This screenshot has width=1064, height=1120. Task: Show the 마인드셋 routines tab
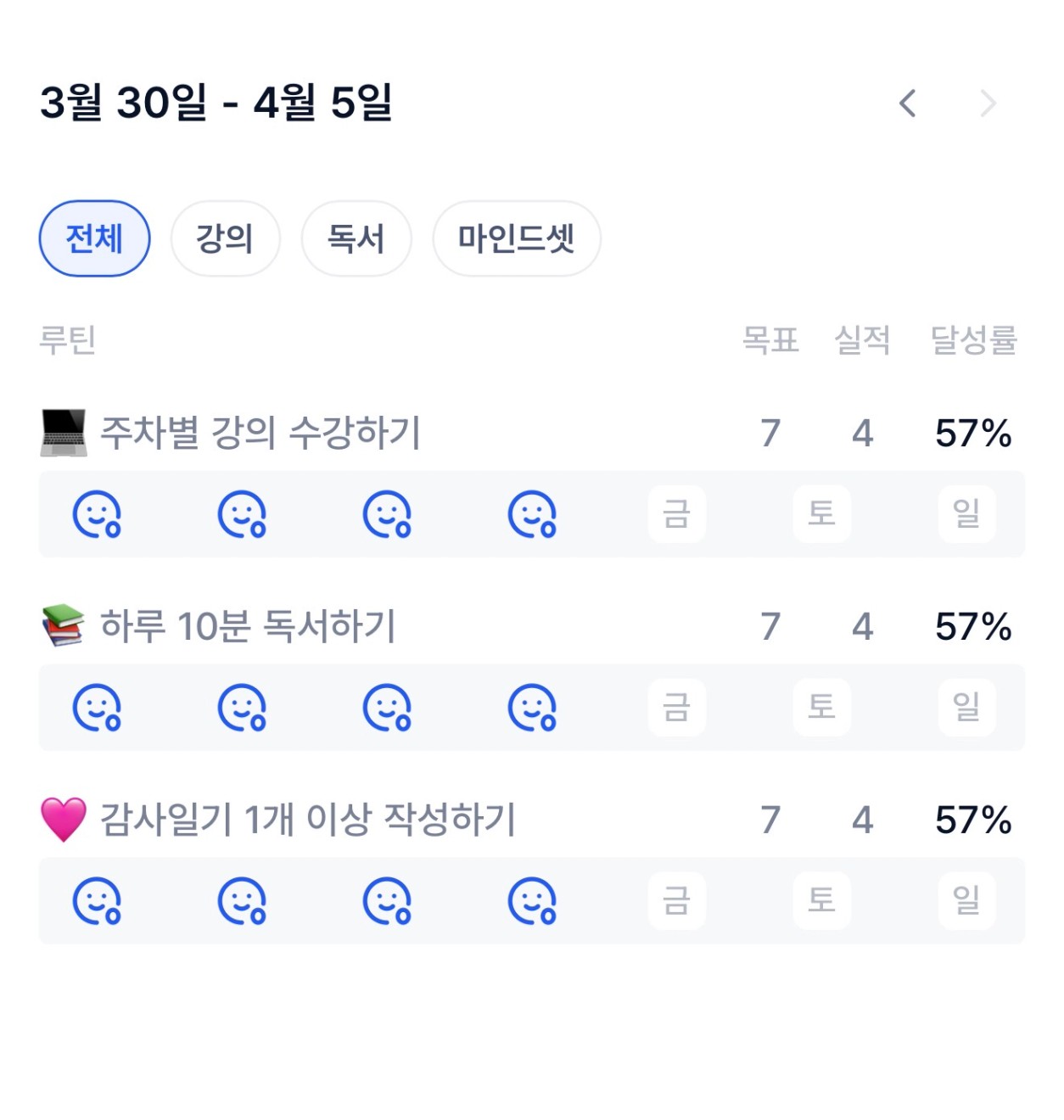516,238
